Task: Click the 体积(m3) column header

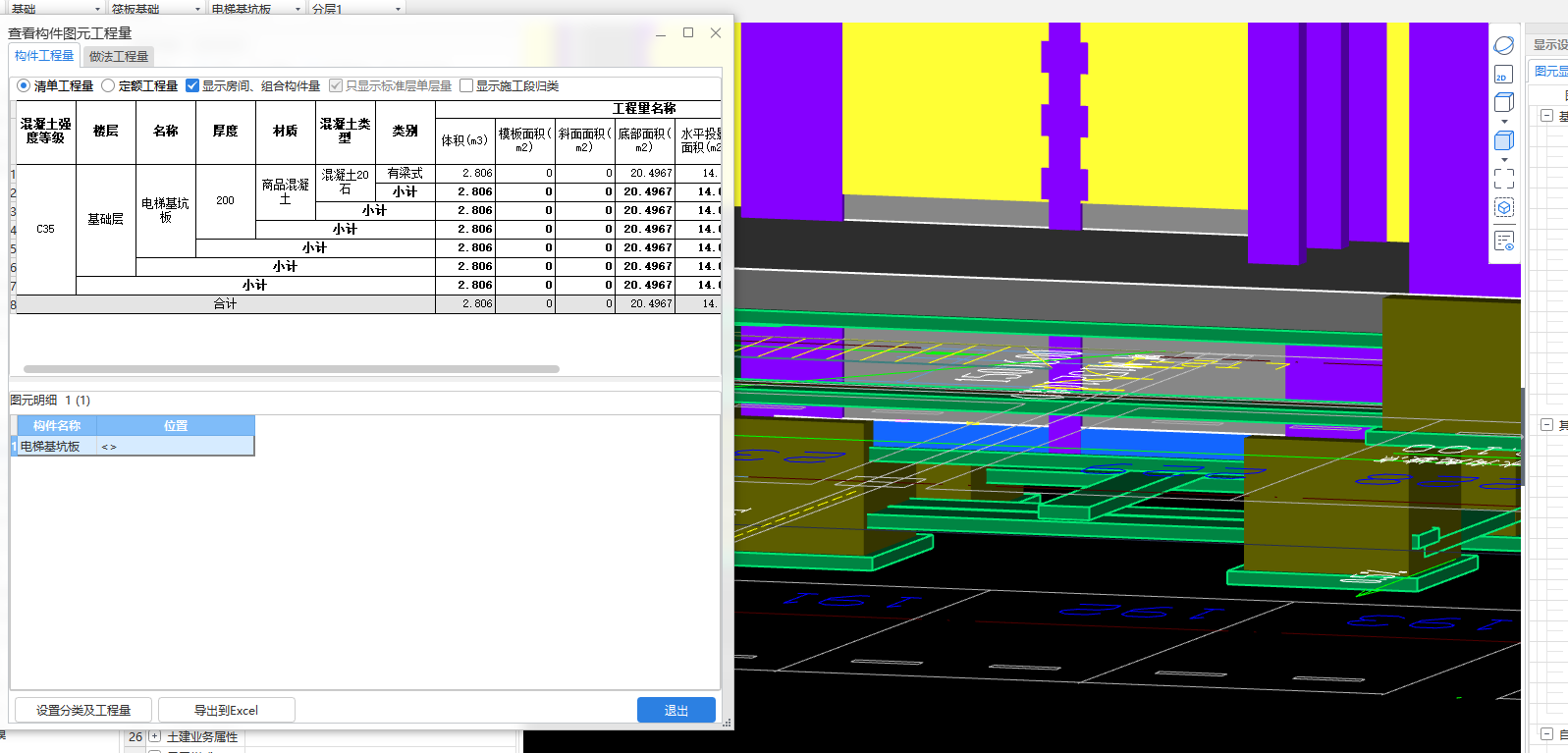Action: 465,140
